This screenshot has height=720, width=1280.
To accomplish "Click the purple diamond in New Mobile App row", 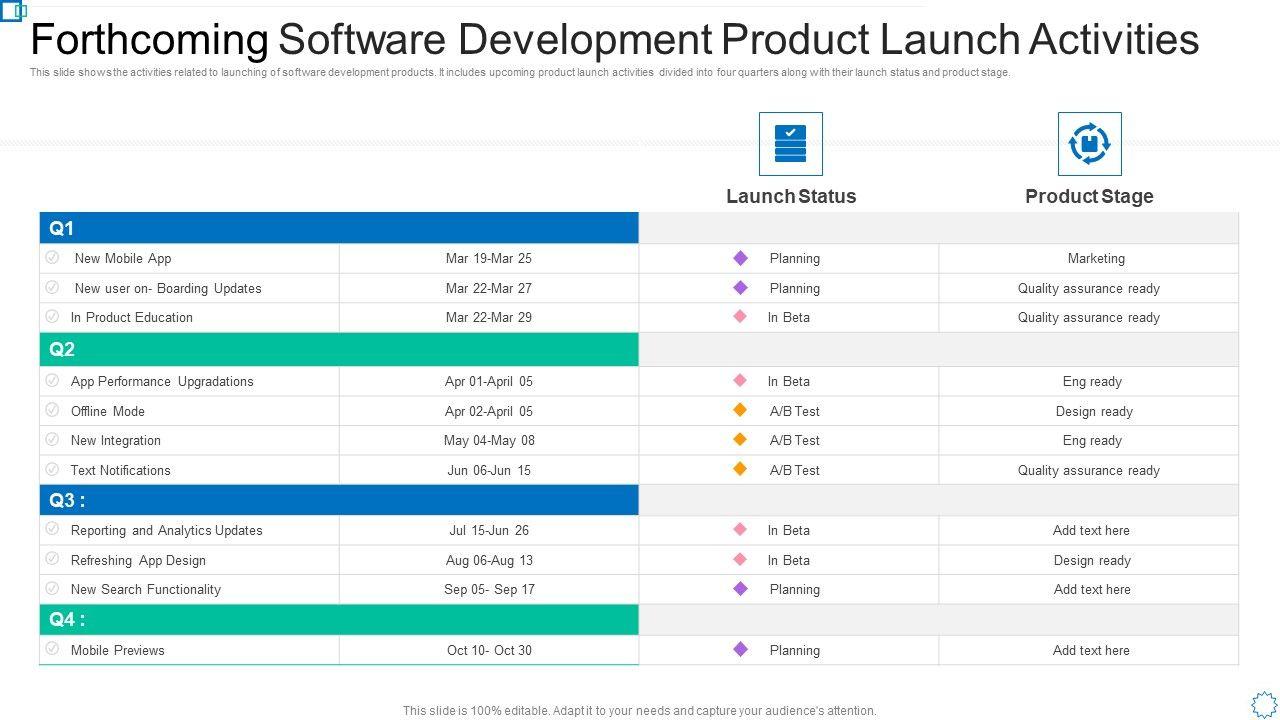I will click(x=740, y=258).
